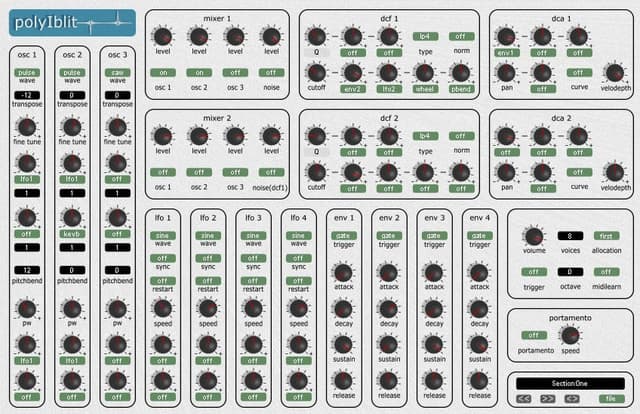
Task: Click the env 1 attack knob
Action: click(x=343, y=272)
